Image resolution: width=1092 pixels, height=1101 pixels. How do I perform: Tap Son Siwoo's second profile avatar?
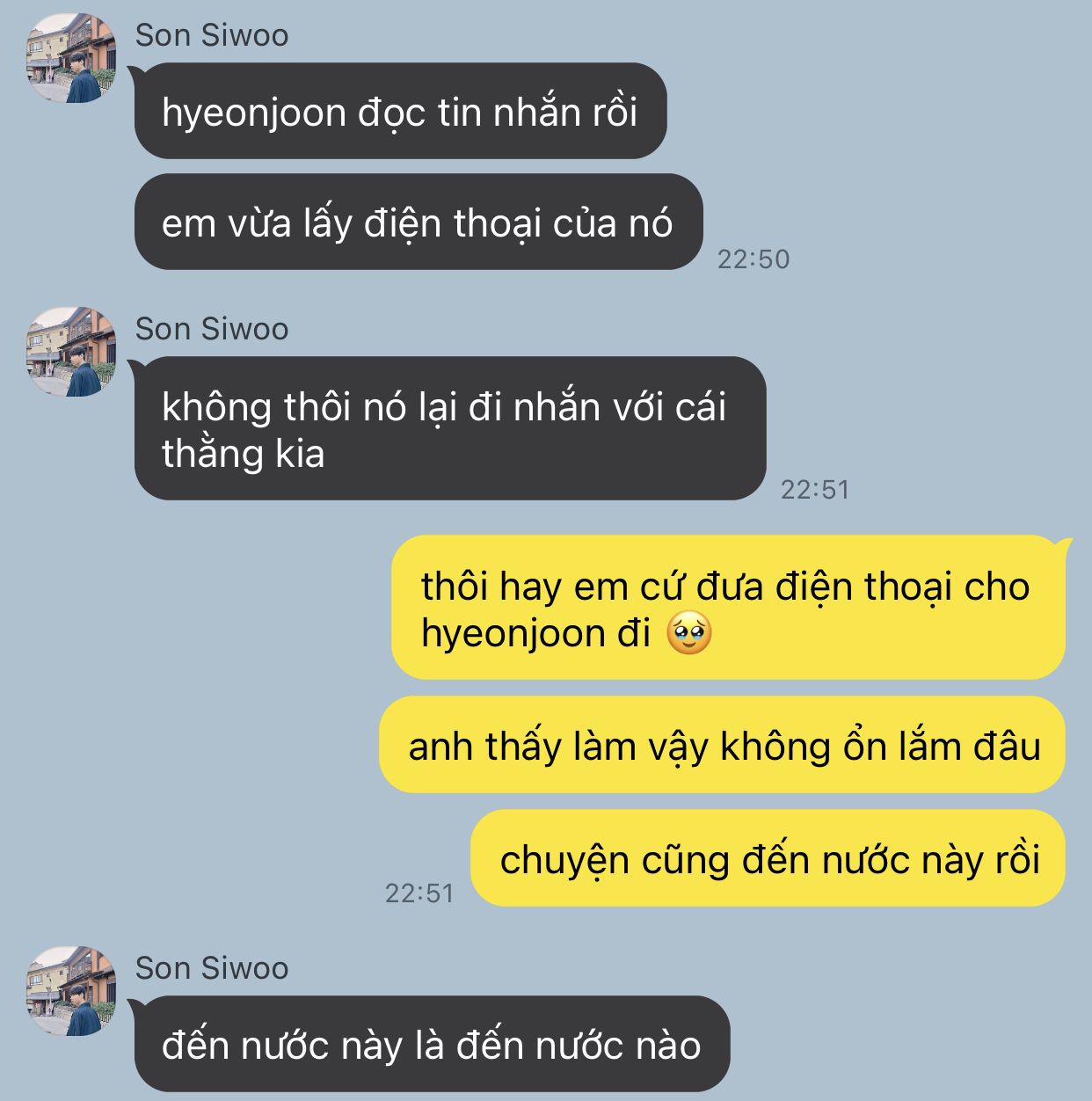click(71, 352)
